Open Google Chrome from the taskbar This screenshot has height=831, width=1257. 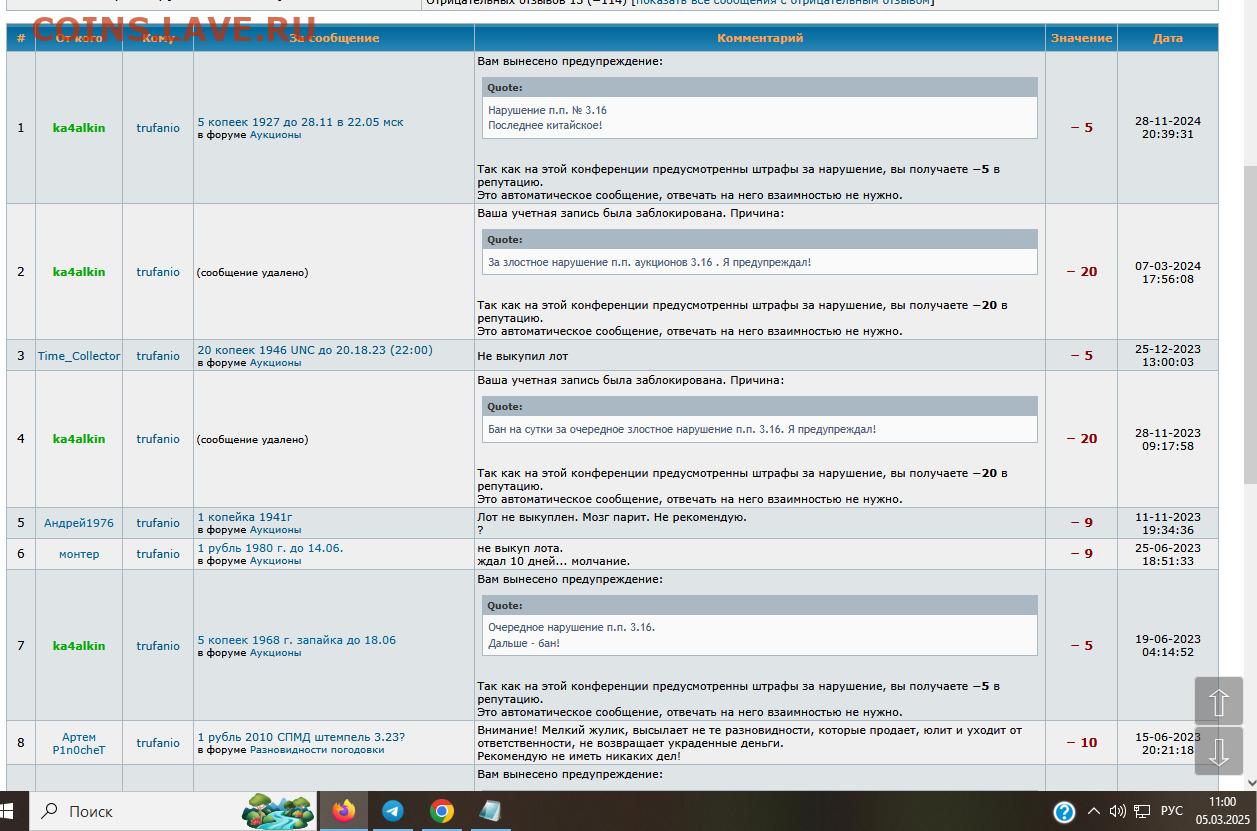pos(442,811)
